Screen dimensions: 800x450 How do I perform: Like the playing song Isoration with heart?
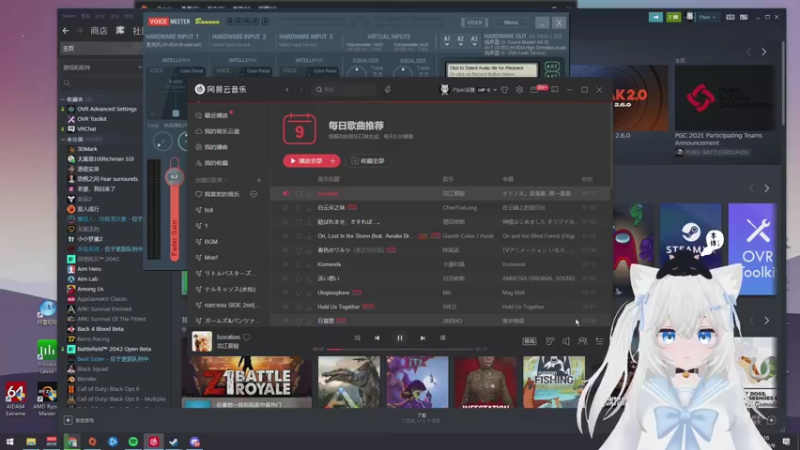click(x=247, y=337)
